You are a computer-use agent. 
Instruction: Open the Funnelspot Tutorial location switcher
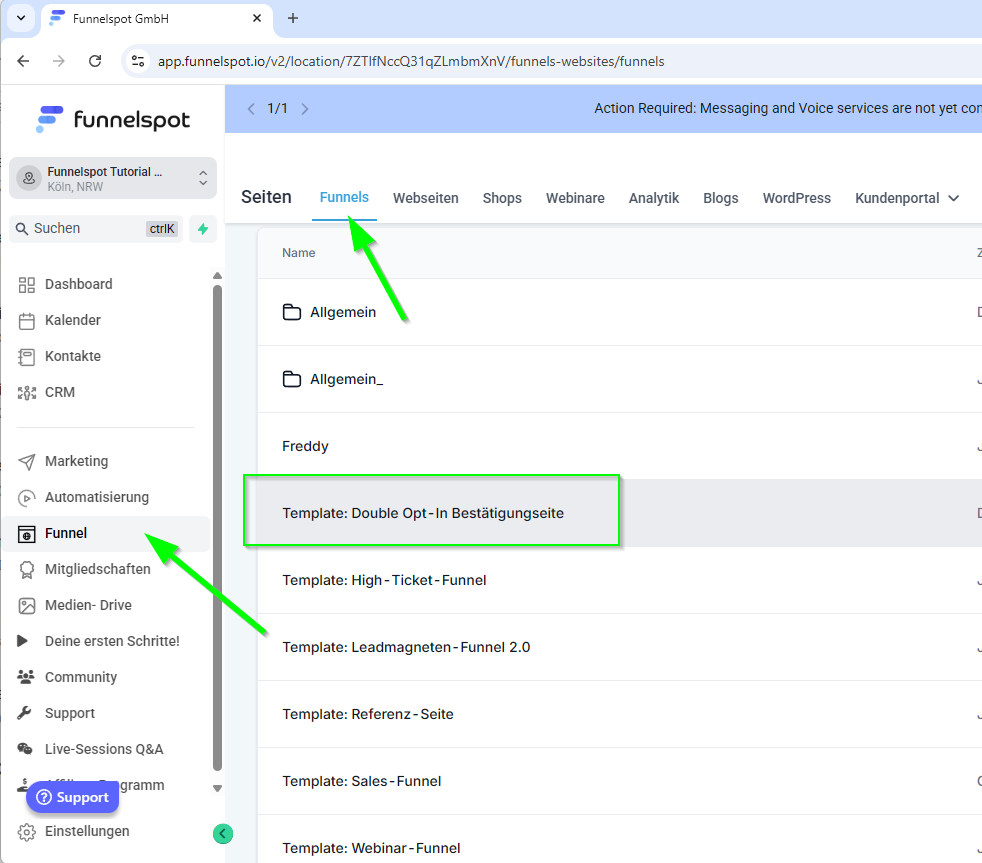(x=113, y=178)
